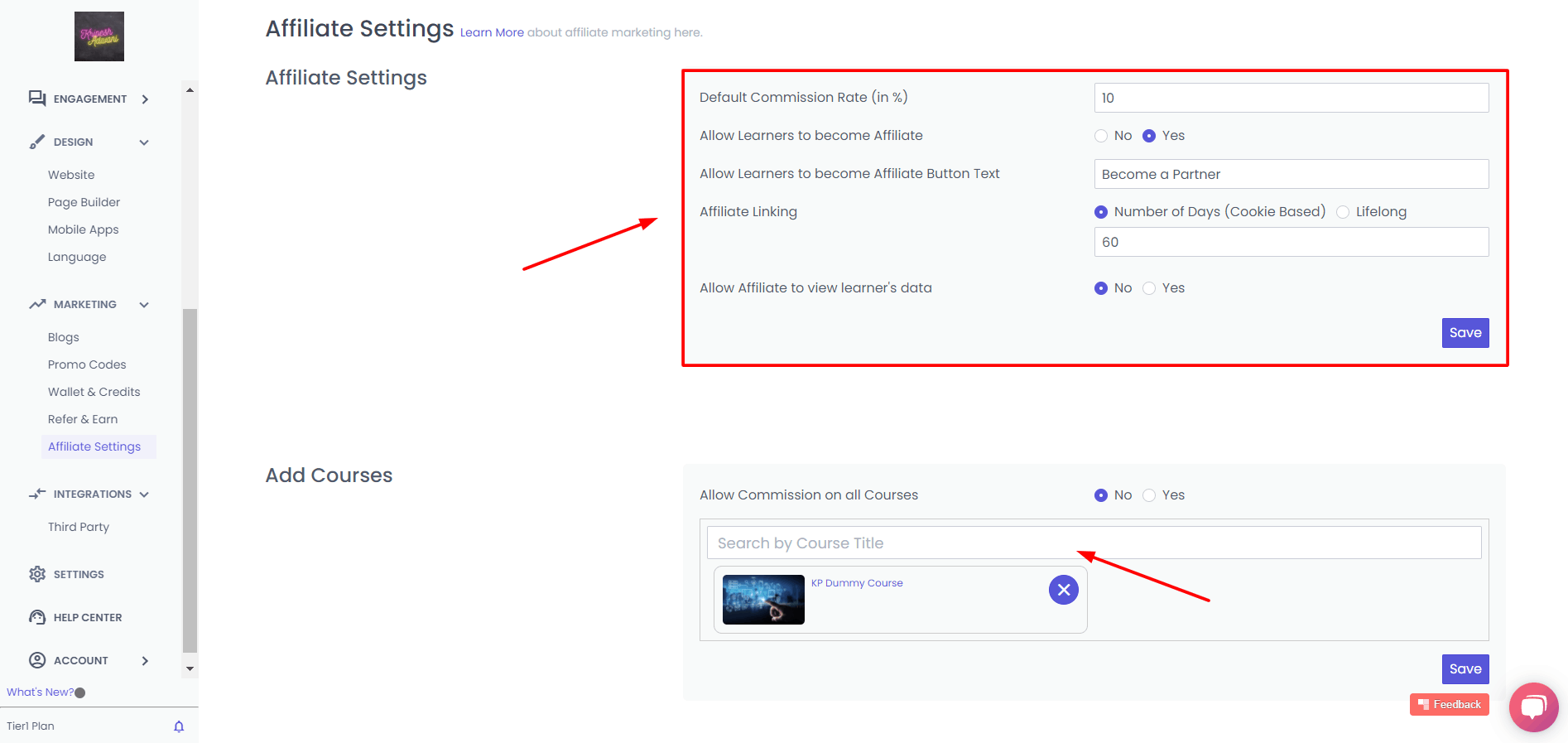This screenshot has height=743, width=1568.
Task: Click the Marketing trend-line icon
Action: click(x=37, y=304)
